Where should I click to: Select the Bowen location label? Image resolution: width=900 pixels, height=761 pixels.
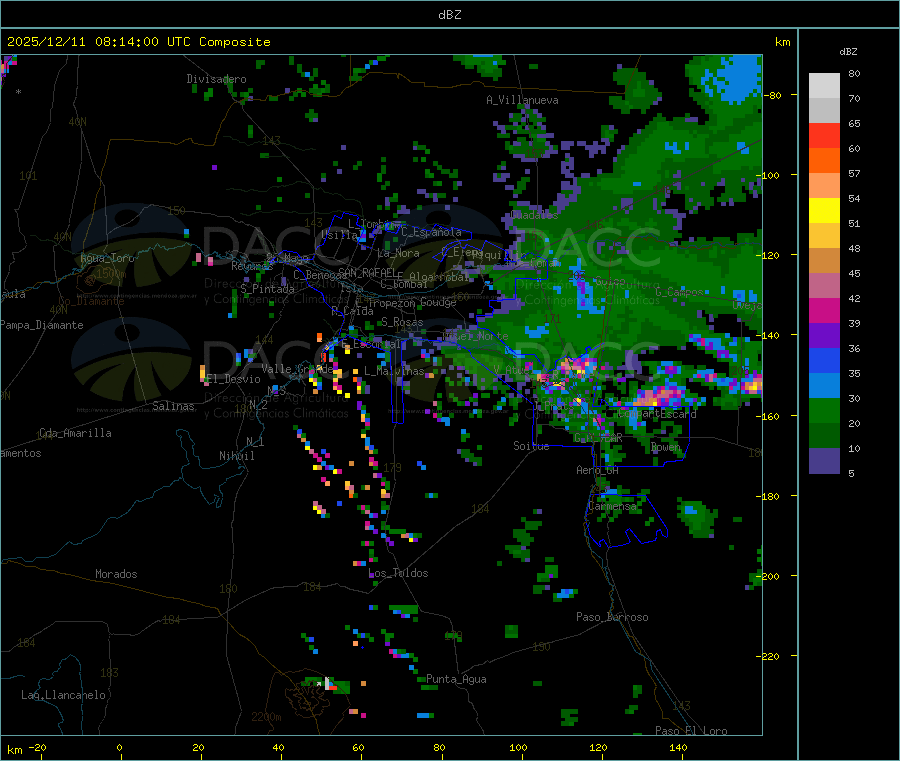tap(666, 446)
